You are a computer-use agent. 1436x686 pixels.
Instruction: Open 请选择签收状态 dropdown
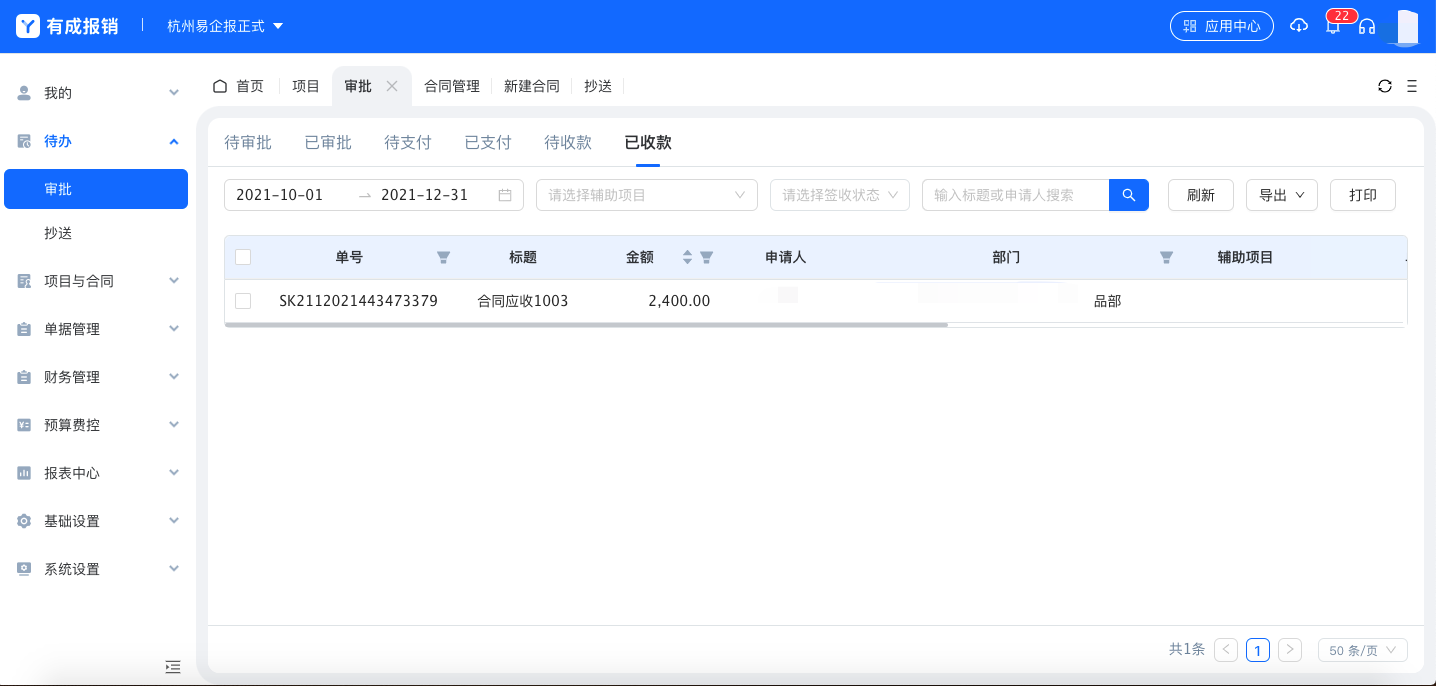(x=840, y=195)
